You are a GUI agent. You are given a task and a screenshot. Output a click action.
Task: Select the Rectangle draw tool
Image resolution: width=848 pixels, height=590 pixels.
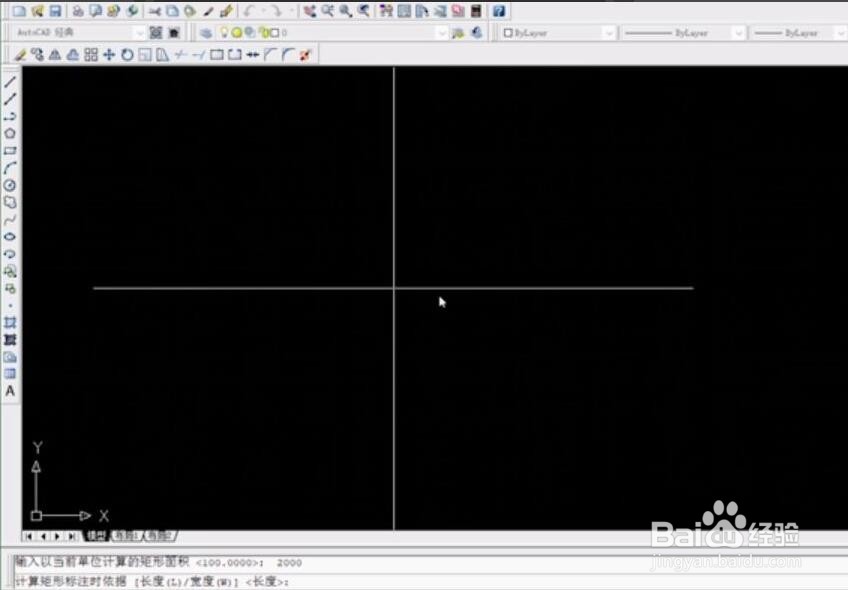[x=10, y=151]
